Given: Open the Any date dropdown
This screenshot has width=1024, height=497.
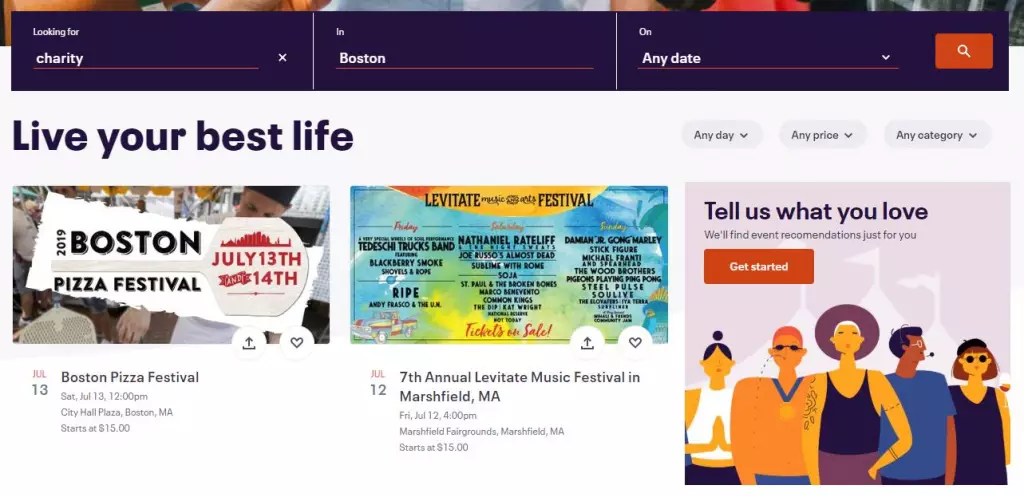Looking at the screenshot, I should 767,58.
